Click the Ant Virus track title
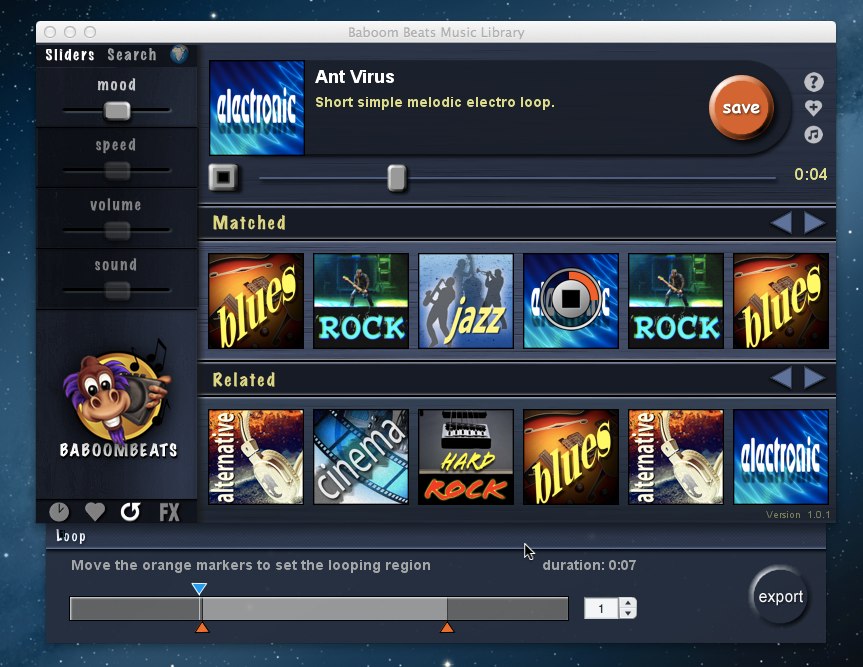The width and height of the screenshot is (863, 667). [x=354, y=76]
